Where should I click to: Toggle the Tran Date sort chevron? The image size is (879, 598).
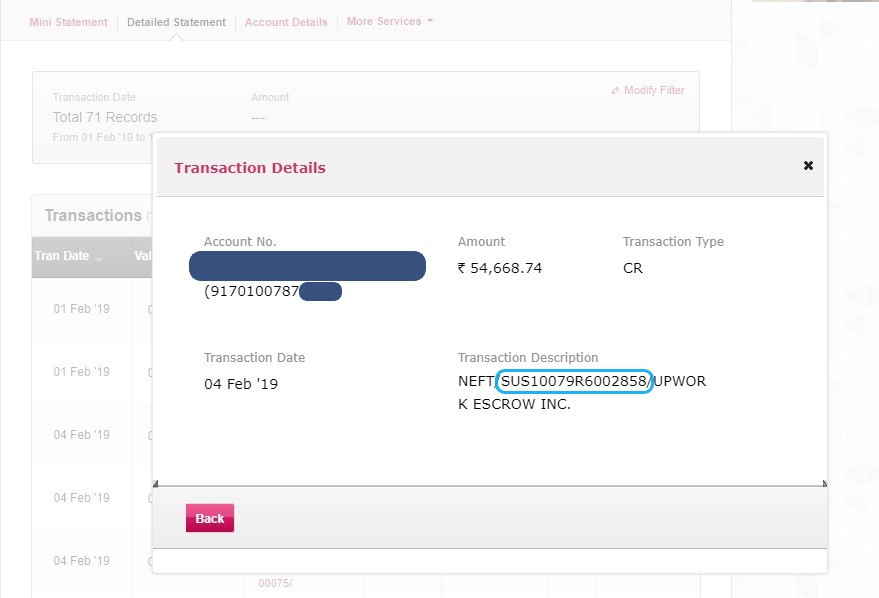click(x=98, y=257)
